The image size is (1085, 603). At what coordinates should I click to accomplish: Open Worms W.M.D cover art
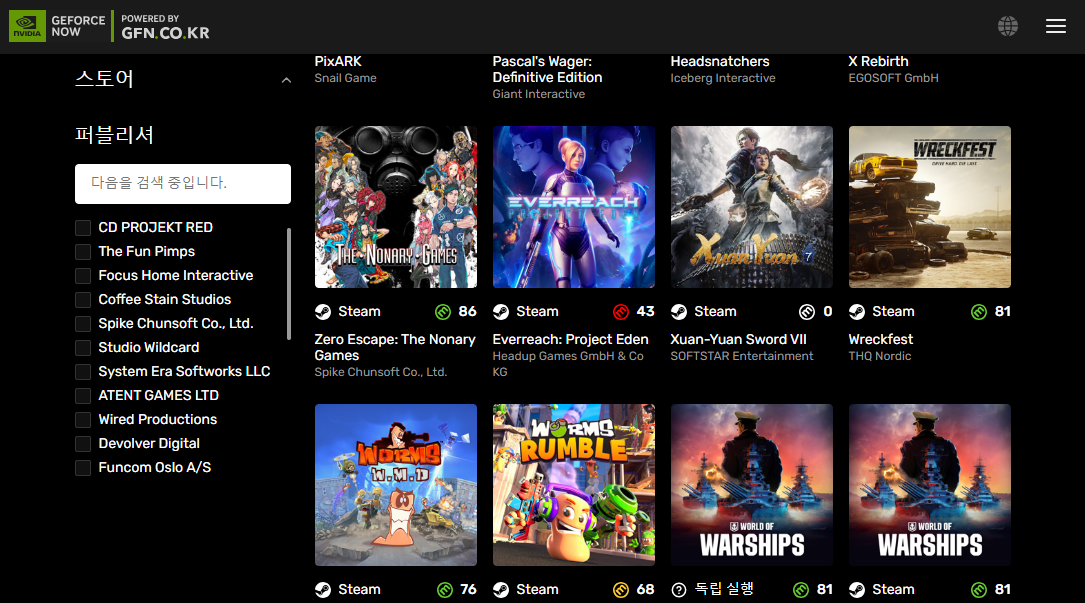pos(396,485)
